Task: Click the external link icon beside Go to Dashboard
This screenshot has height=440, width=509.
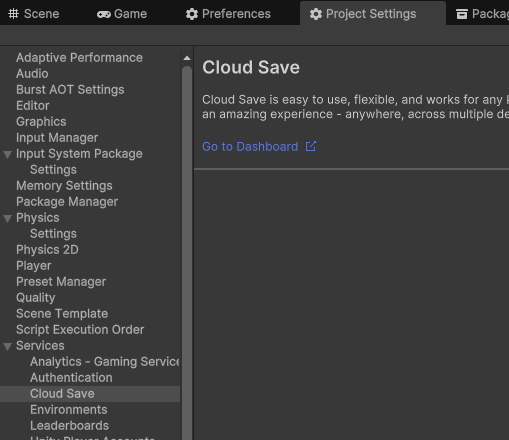Action: pyautogui.click(x=311, y=146)
